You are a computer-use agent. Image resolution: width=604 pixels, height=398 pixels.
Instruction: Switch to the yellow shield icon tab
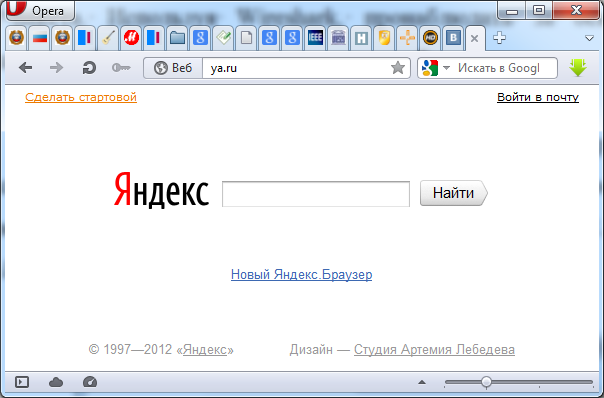[x=384, y=38]
